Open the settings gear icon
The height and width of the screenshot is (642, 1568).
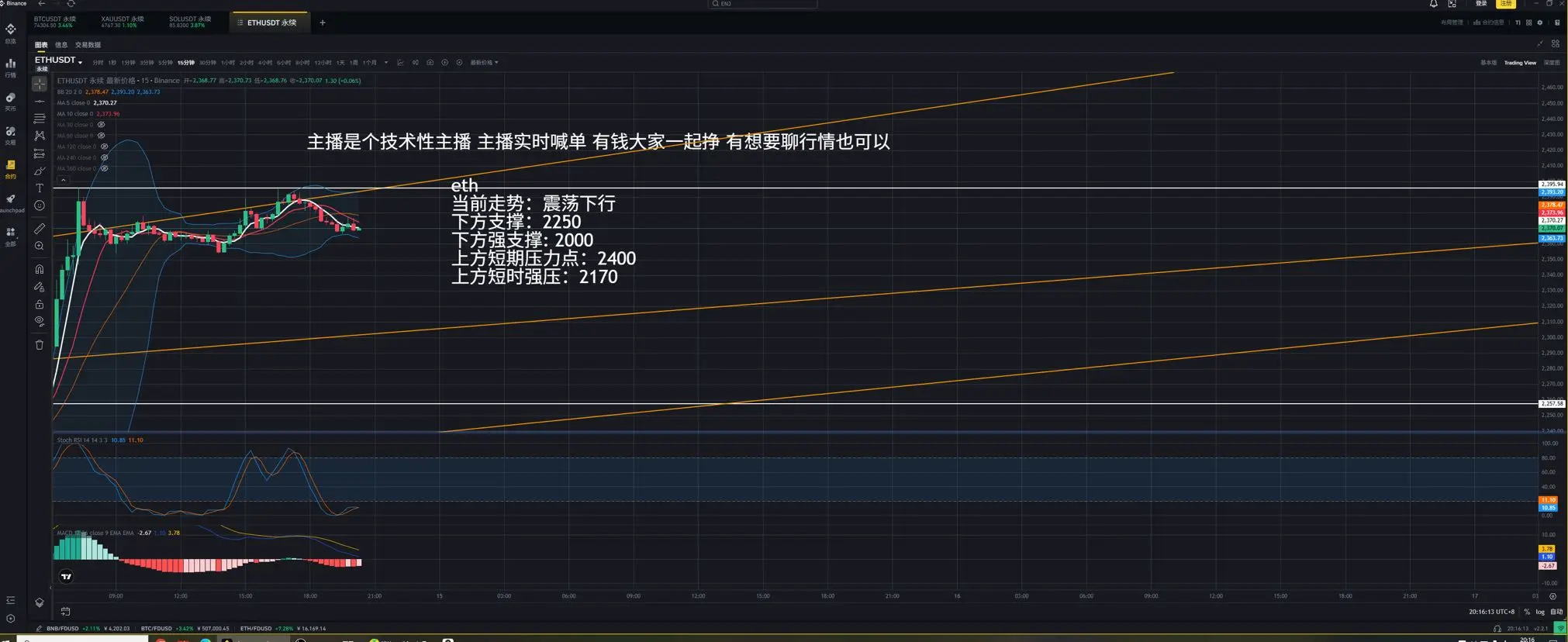(1540, 22)
